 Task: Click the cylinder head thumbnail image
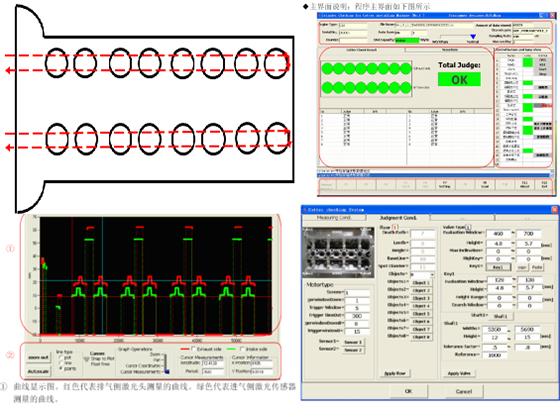click(338, 252)
